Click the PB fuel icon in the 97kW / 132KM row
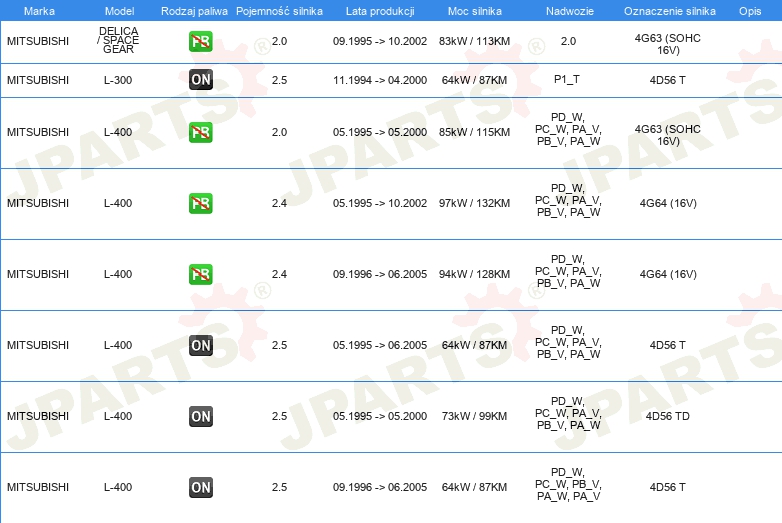The height and width of the screenshot is (523, 782). click(x=200, y=203)
